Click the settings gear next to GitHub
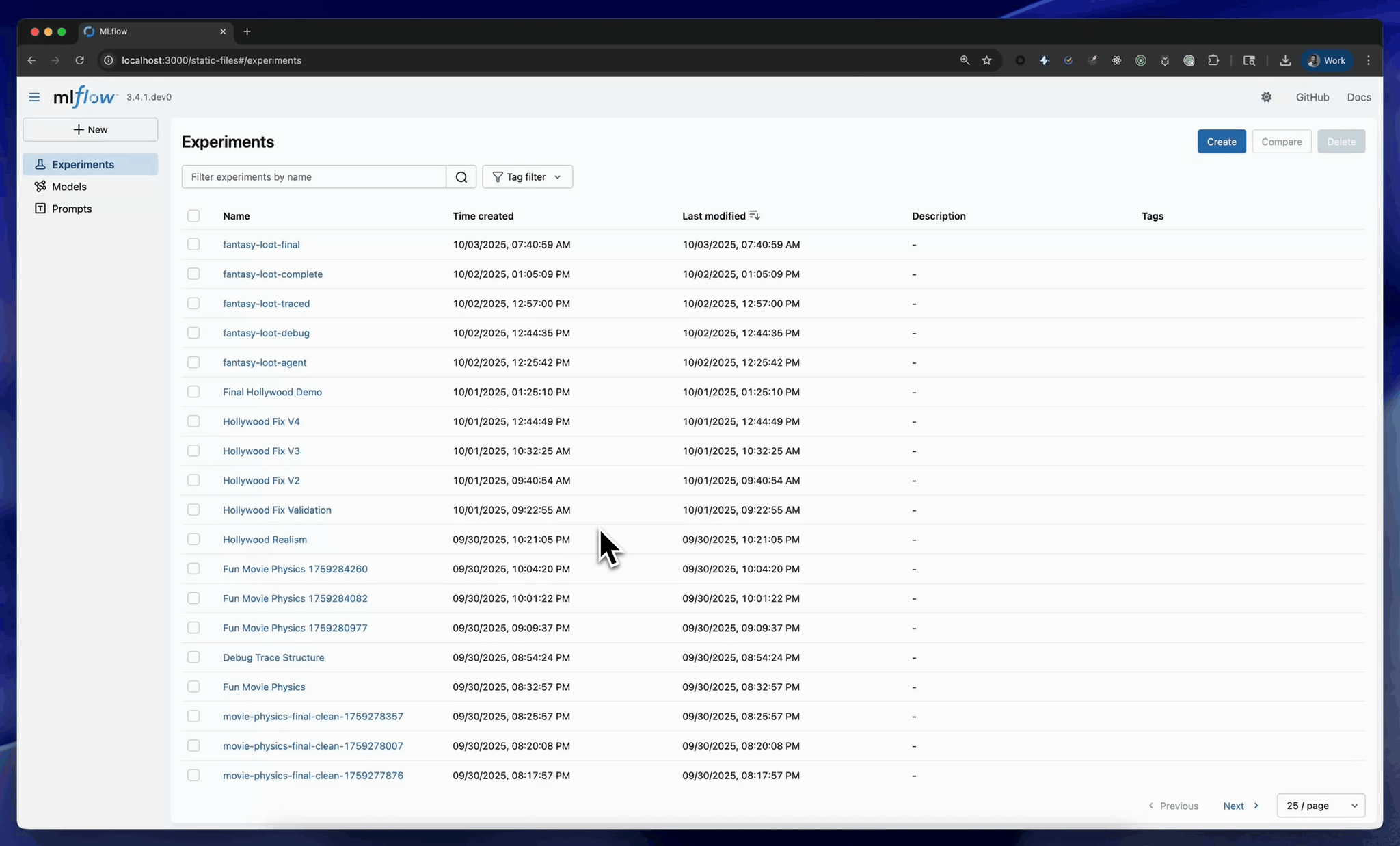This screenshot has height=846, width=1400. 1267,96
